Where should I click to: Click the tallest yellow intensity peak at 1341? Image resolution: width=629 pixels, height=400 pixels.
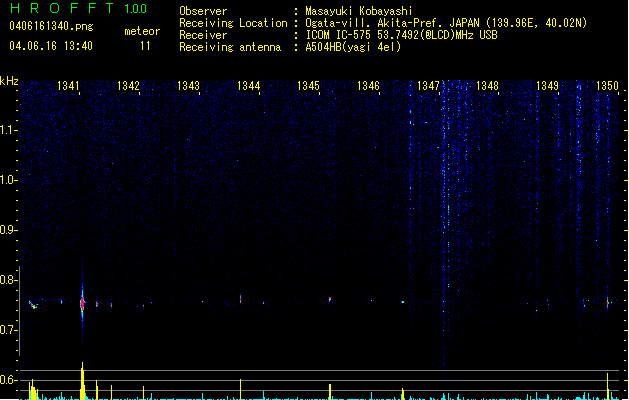point(82,381)
